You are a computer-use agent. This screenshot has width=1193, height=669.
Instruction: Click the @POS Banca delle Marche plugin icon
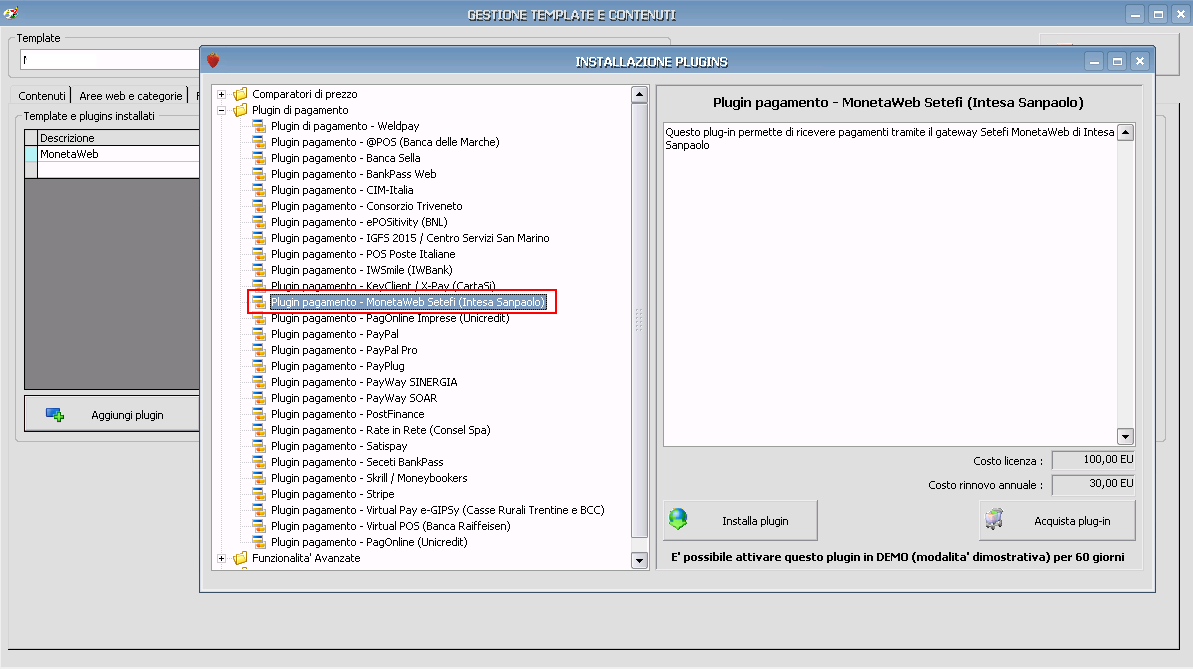(x=259, y=142)
